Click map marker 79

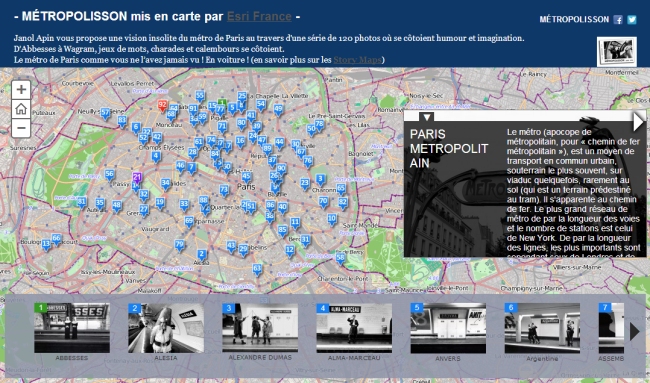(179, 245)
